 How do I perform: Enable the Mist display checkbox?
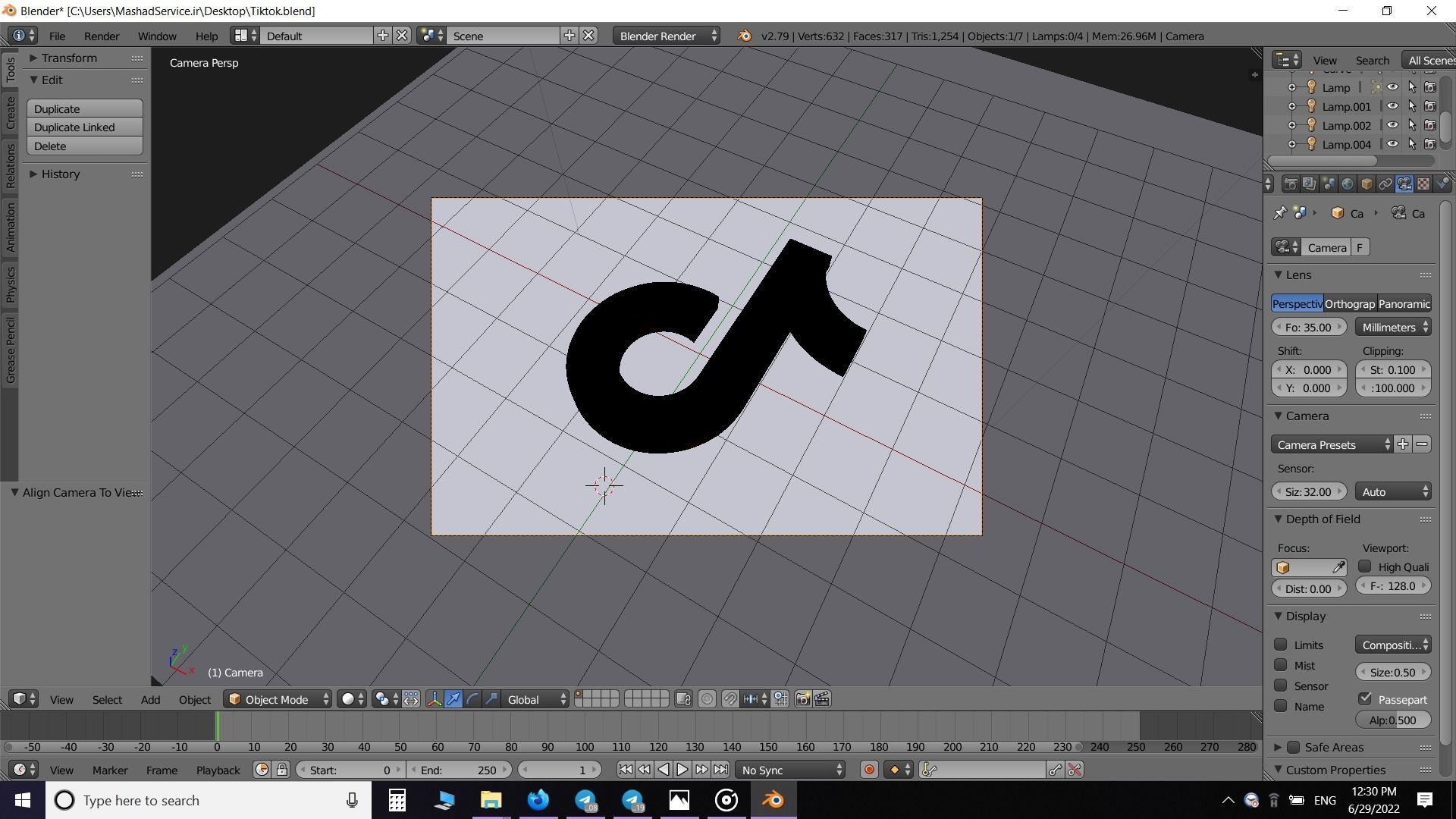pos(1281,665)
